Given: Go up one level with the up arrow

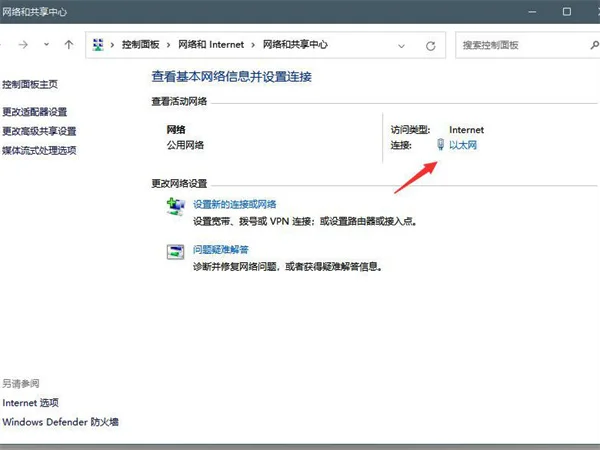Looking at the screenshot, I should (68, 45).
